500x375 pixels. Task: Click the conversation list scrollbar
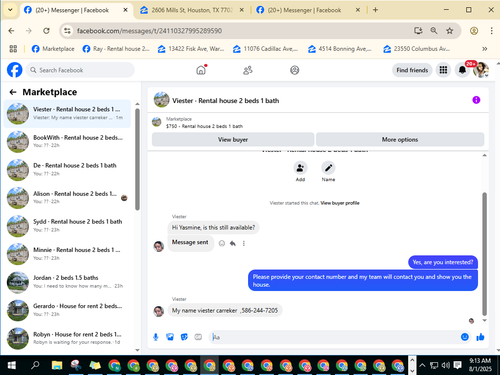[x=137, y=159]
